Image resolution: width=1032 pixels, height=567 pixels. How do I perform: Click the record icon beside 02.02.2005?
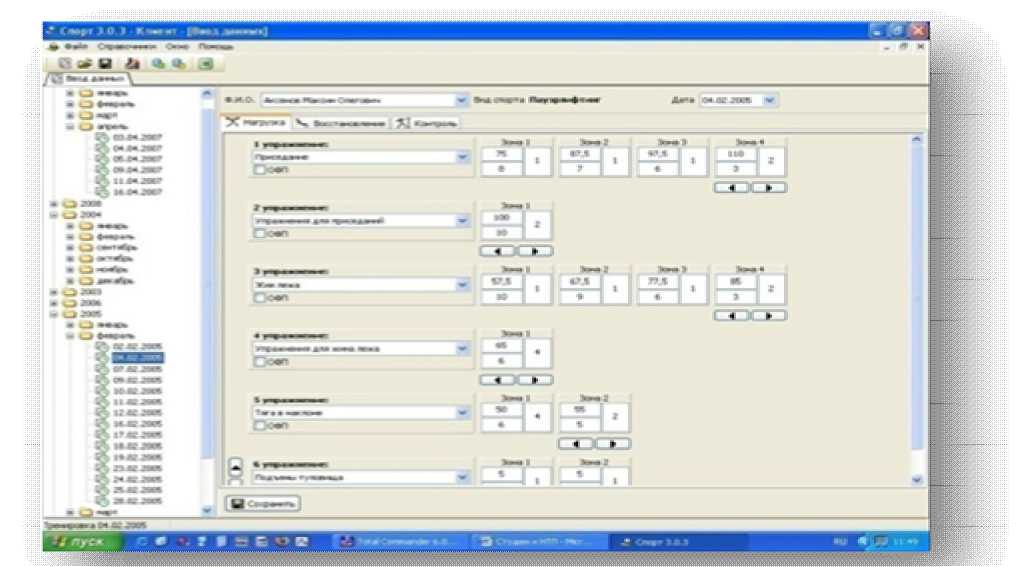pyautogui.click(x=101, y=346)
